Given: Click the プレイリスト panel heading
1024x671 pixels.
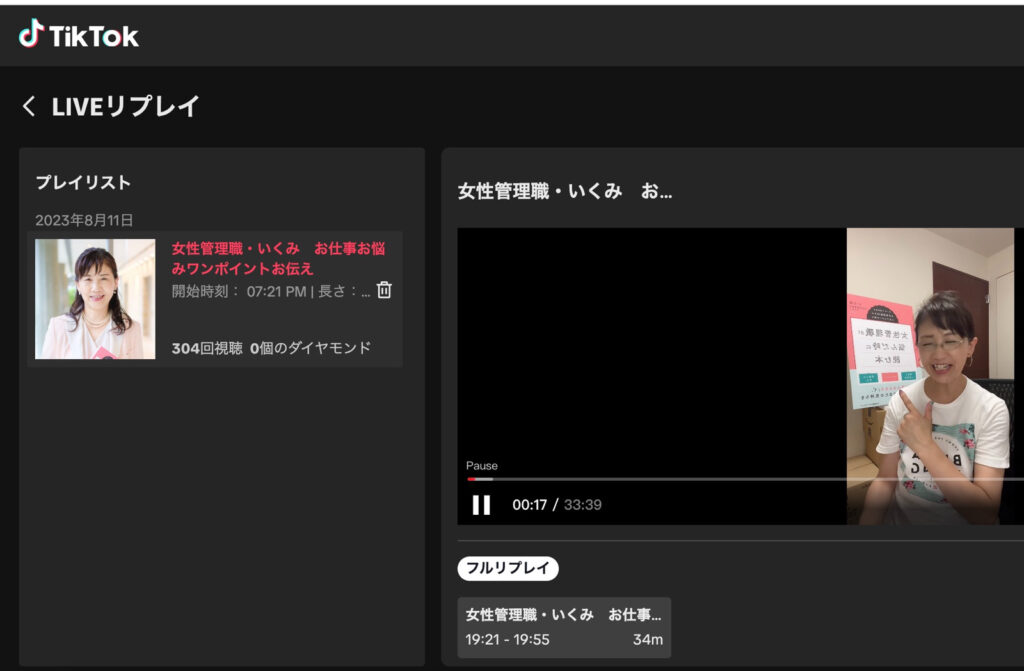Looking at the screenshot, I should coord(83,183).
